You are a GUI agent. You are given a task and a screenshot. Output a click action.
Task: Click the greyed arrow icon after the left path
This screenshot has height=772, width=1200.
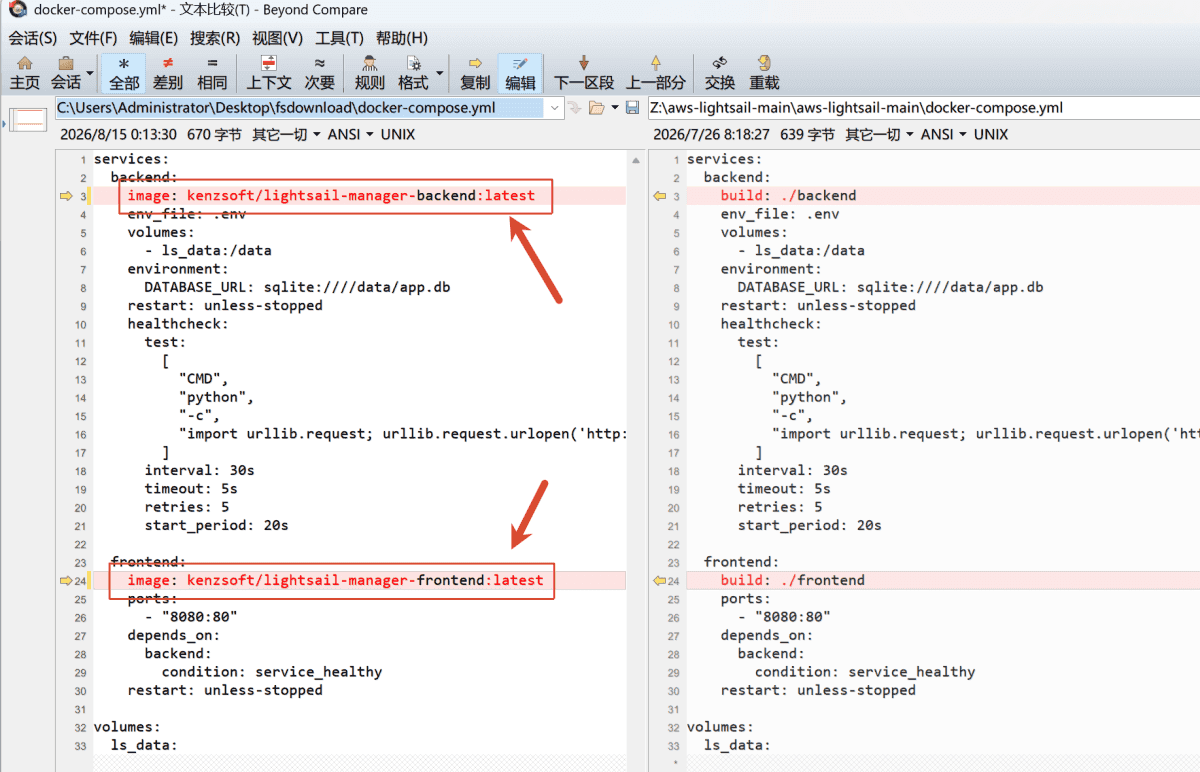575,108
